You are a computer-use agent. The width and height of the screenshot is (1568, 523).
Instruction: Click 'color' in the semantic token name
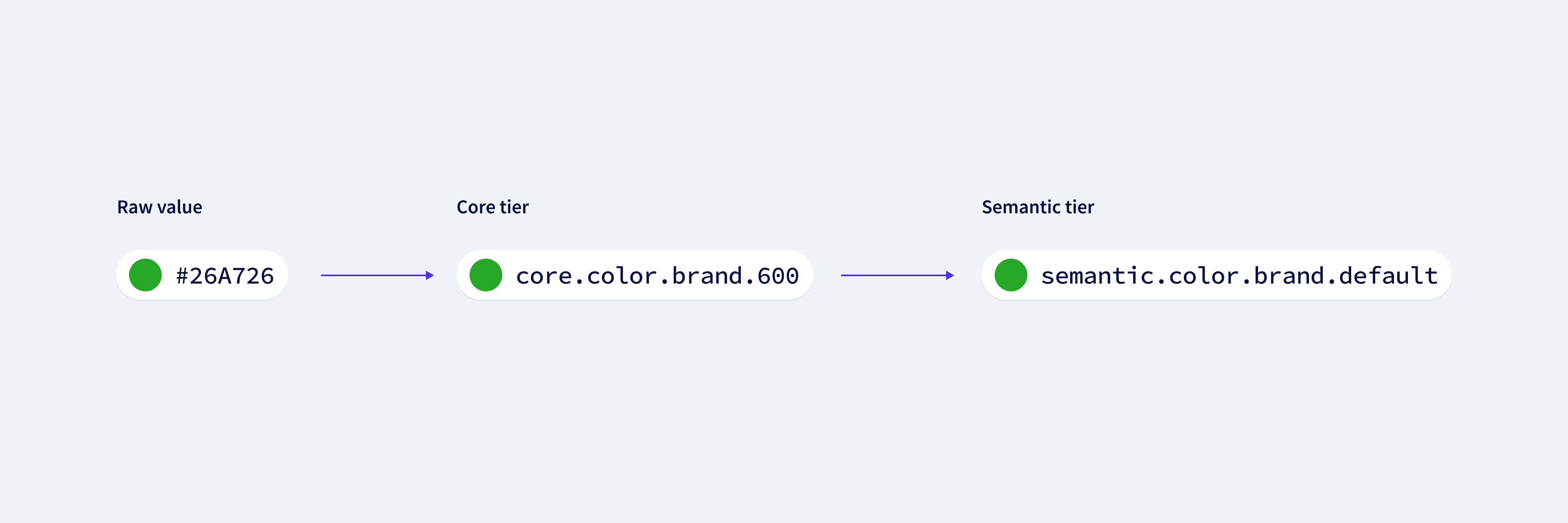pos(1204,276)
